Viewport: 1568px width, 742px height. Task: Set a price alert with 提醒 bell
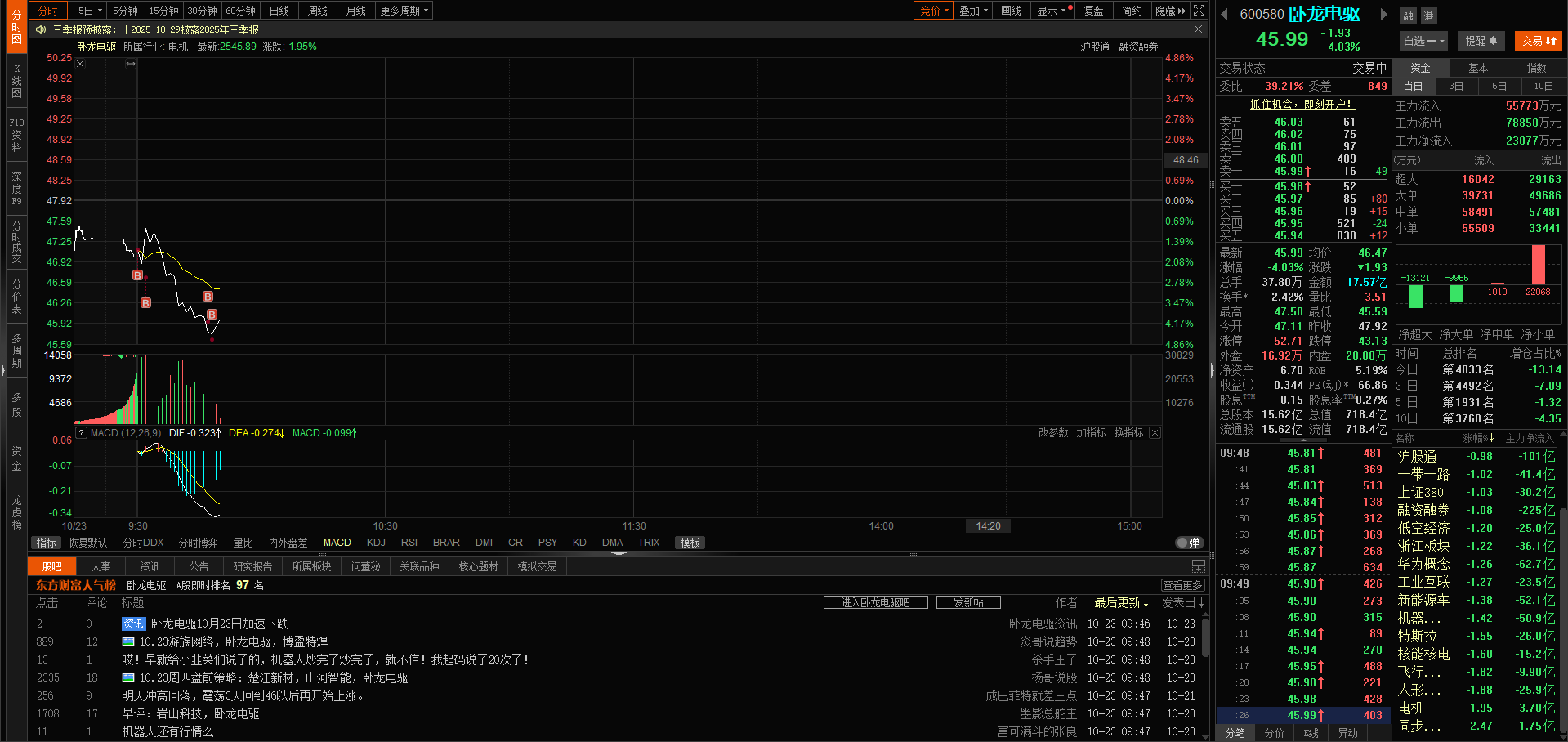point(1481,41)
